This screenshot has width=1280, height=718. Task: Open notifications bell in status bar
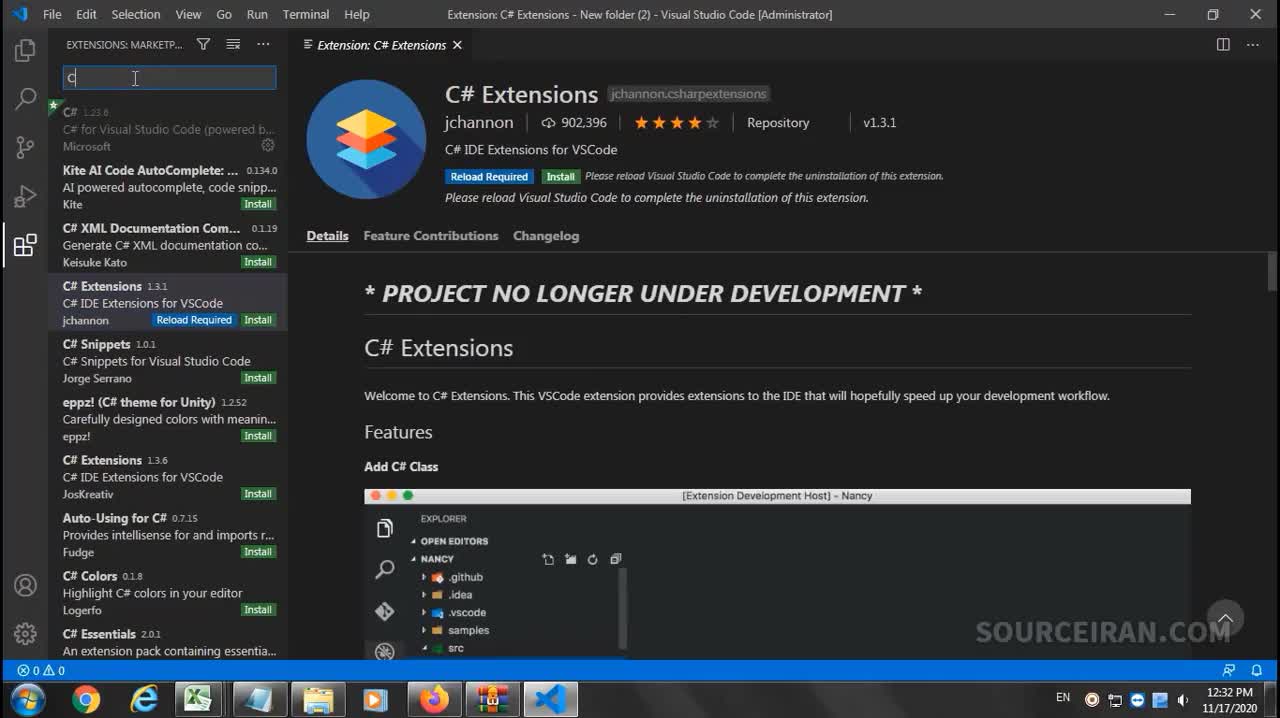pos(1257,671)
